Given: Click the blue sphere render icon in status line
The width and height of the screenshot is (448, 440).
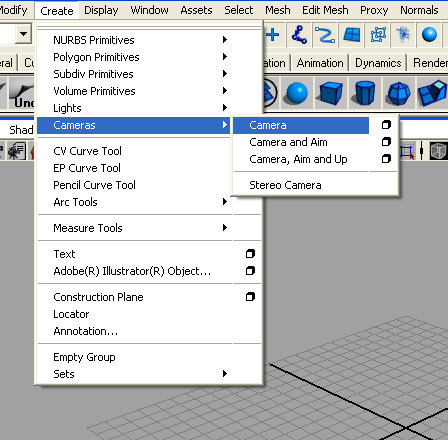Looking at the screenshot, I should click(x=429, y=35).
